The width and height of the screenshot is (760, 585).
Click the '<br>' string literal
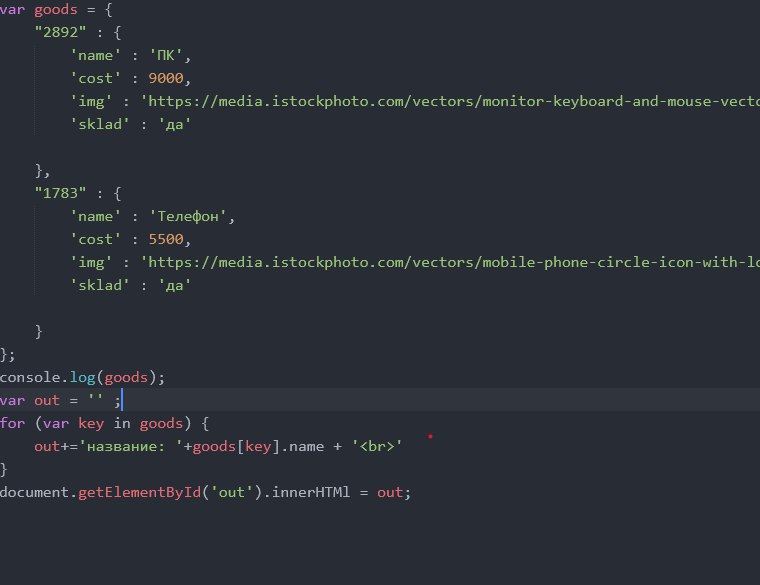[x=377, y=446]
